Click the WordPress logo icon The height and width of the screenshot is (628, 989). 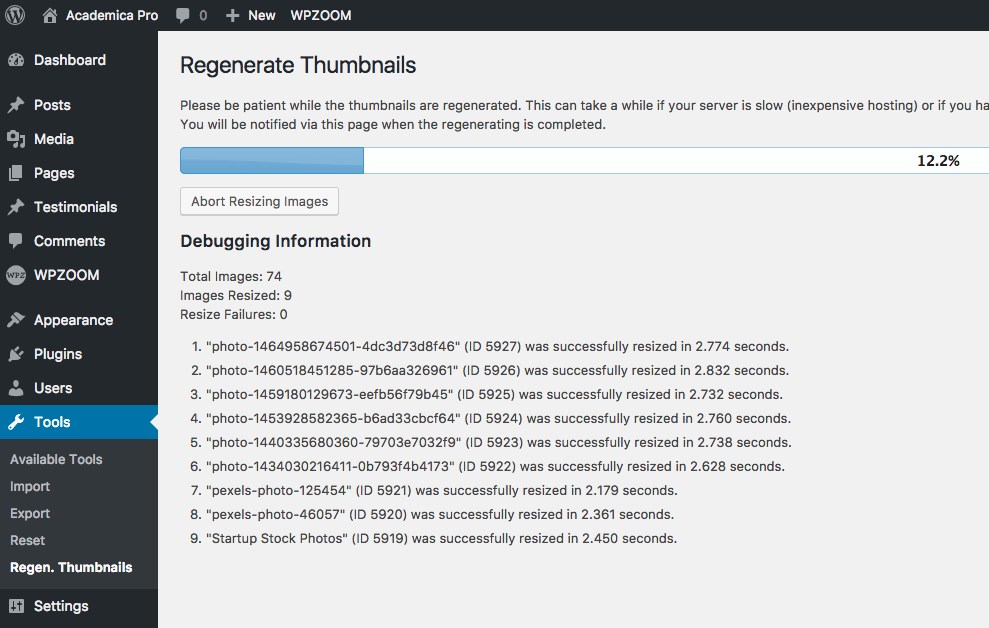(x=15, y=15)
